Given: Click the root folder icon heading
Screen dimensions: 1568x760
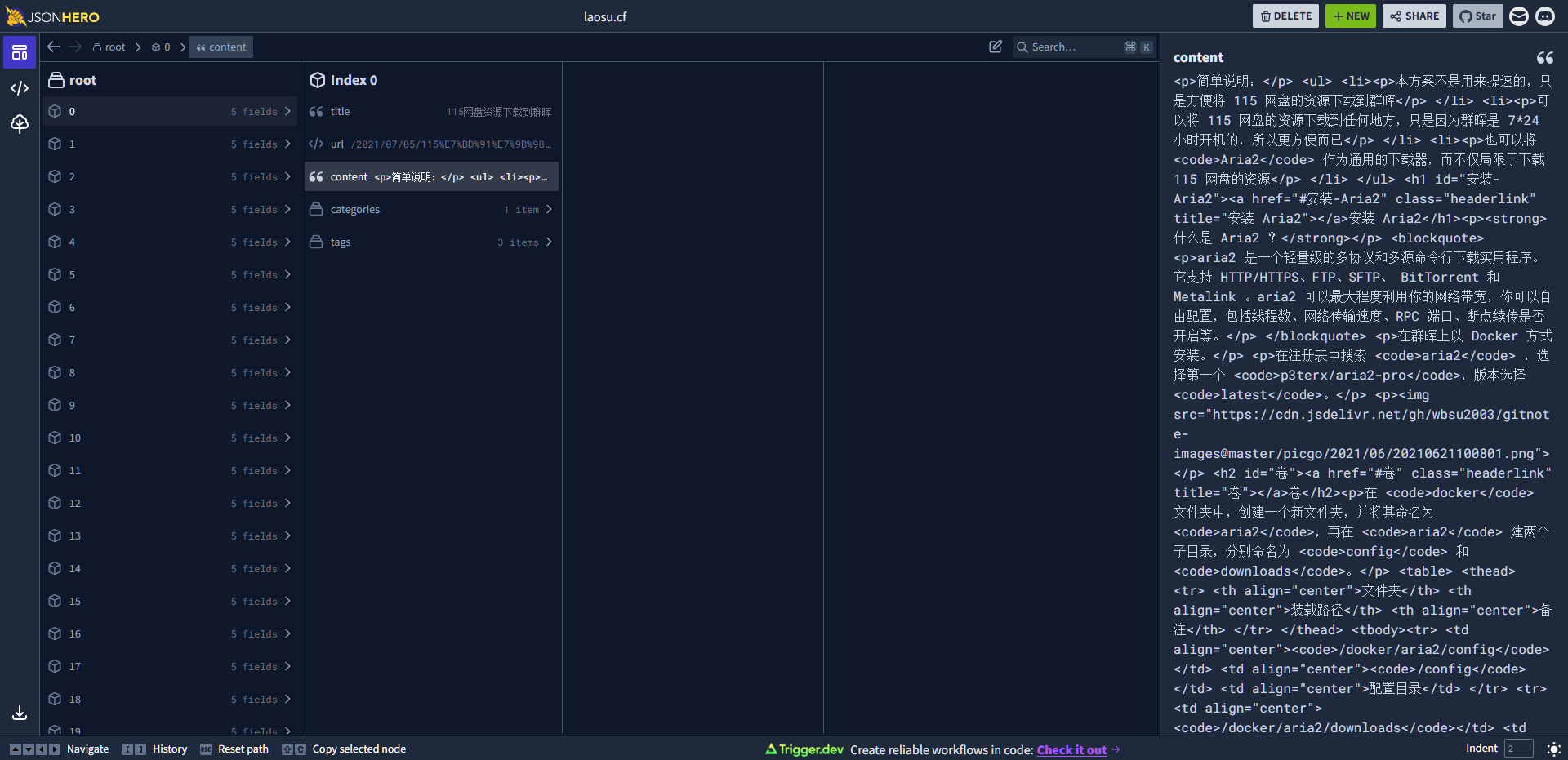Looking at the screenshot, I should 56,80.
